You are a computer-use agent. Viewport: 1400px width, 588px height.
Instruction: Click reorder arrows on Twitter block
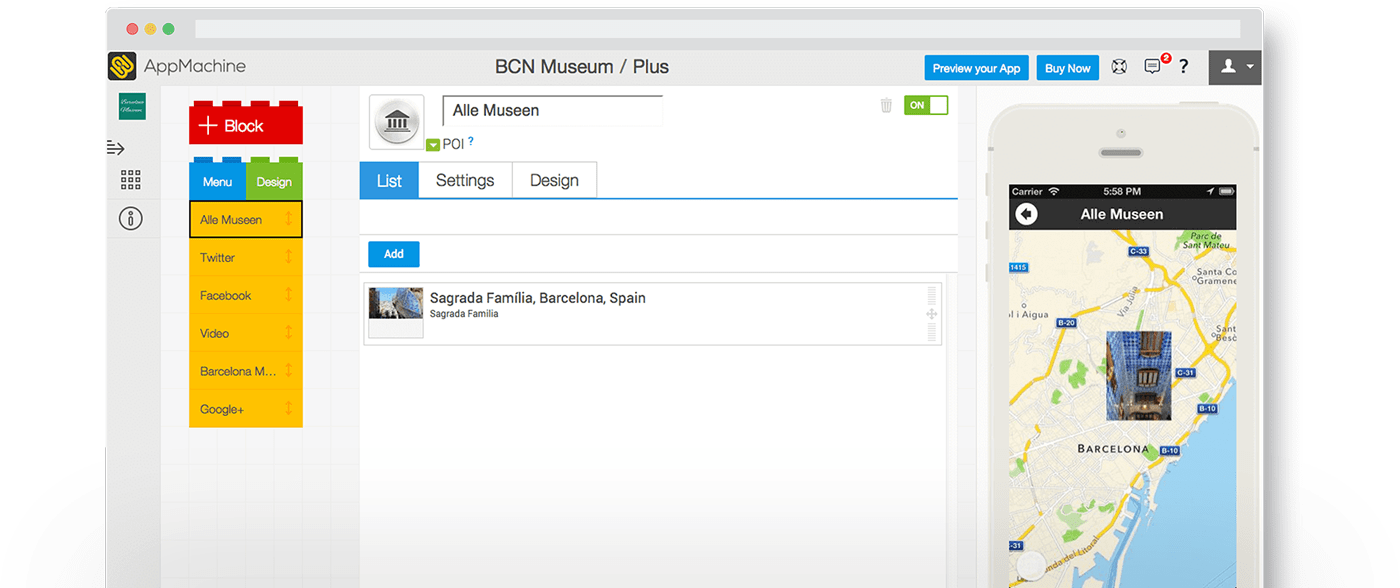(x=288, y=256)
